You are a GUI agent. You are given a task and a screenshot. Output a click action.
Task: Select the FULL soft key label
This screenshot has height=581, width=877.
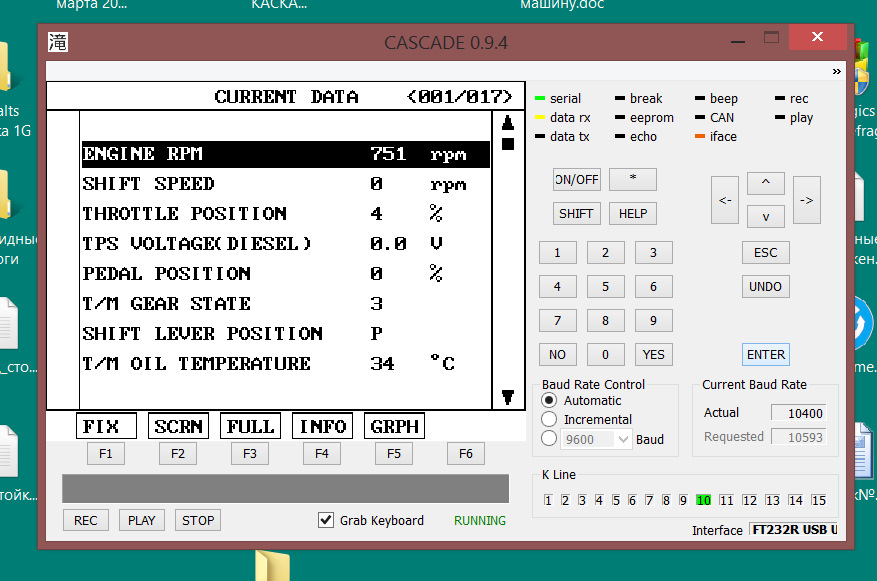pyautogui.click(x=251, y=426)
